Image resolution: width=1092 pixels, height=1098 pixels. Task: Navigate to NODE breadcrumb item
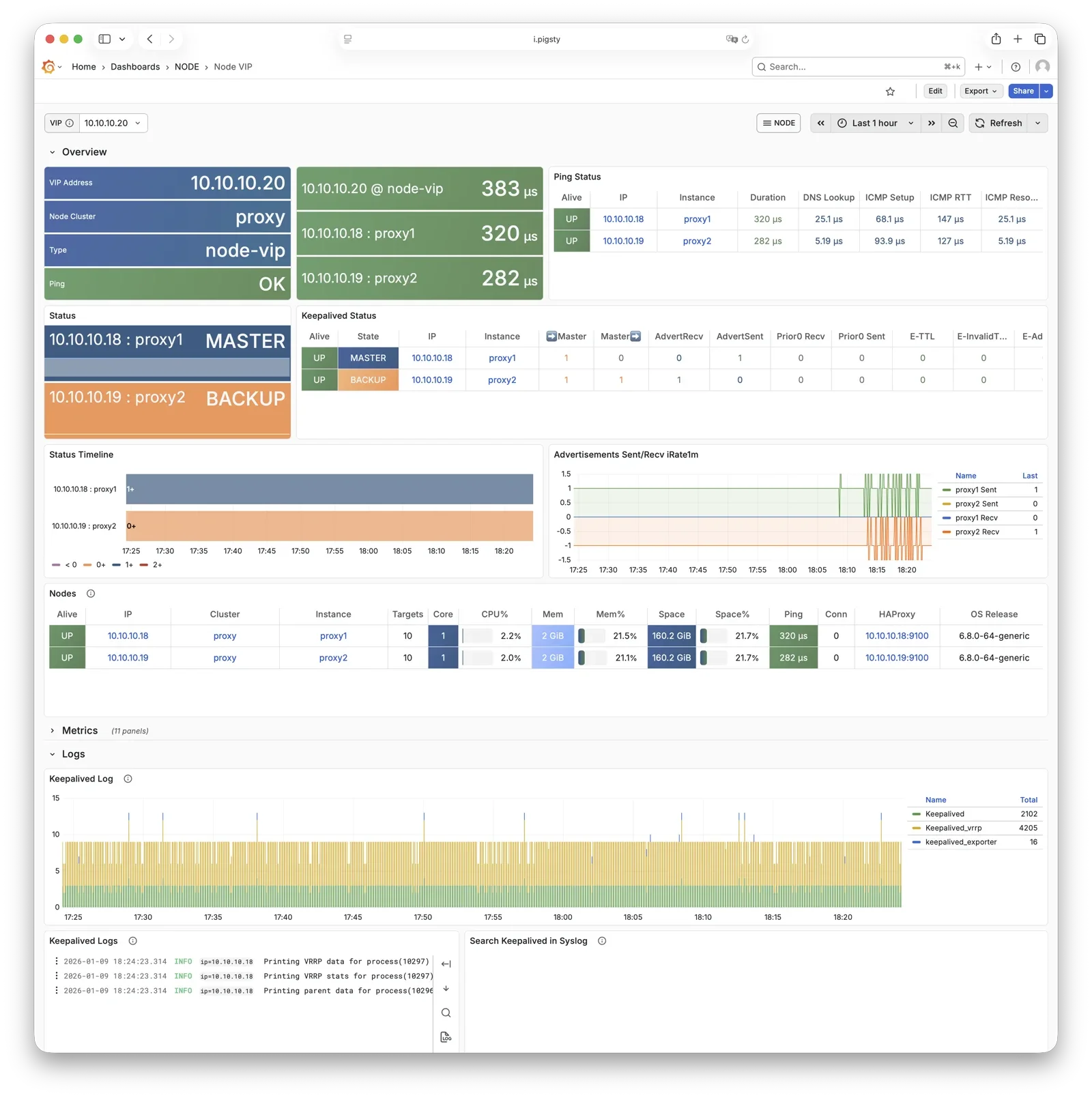186,67
